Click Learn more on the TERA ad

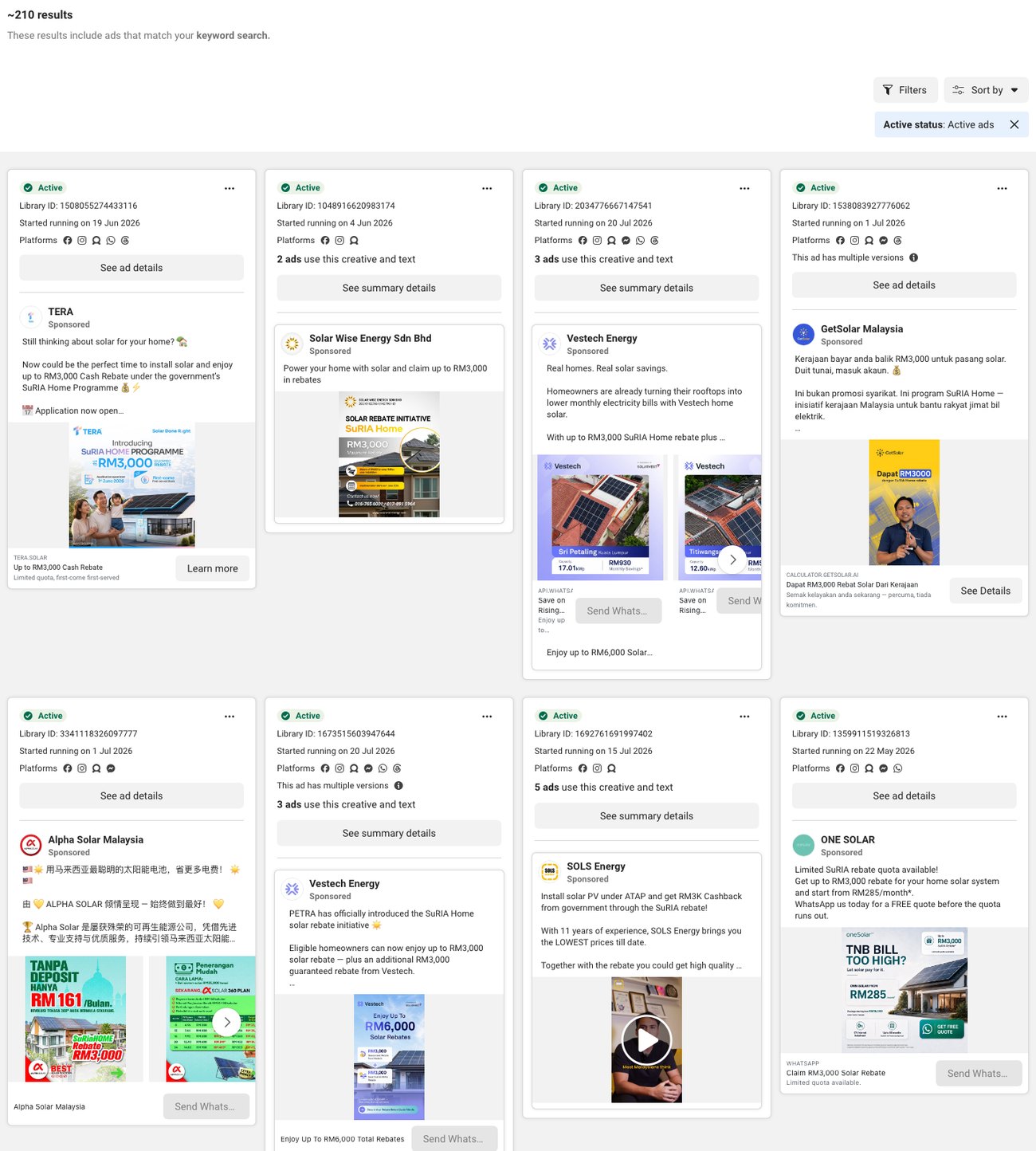click(x=212, y=568)
